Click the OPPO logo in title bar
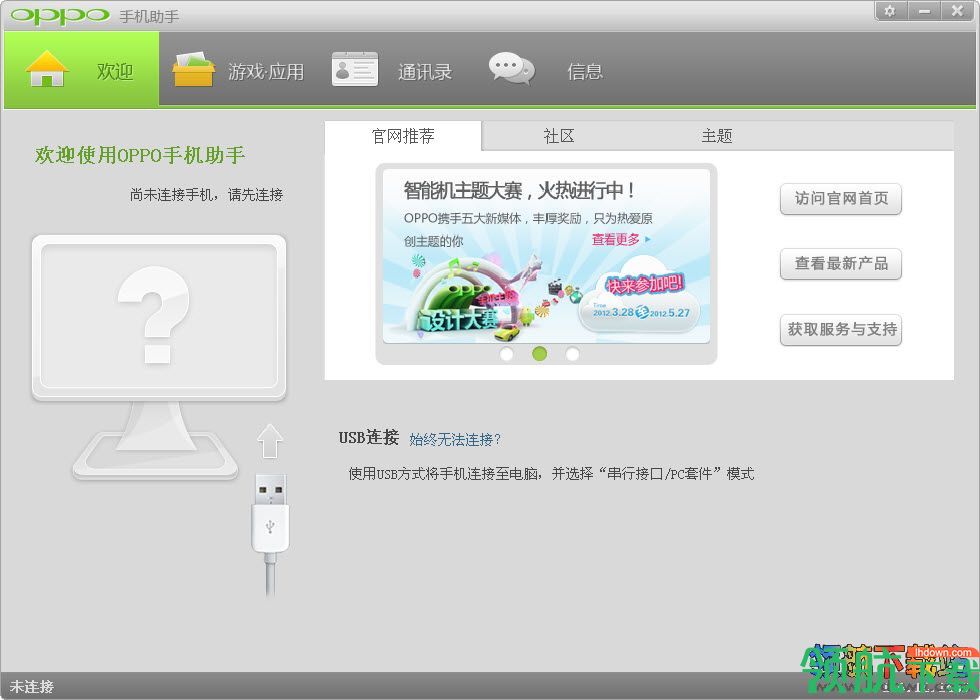The image size is (980, 700). [60, 15]
